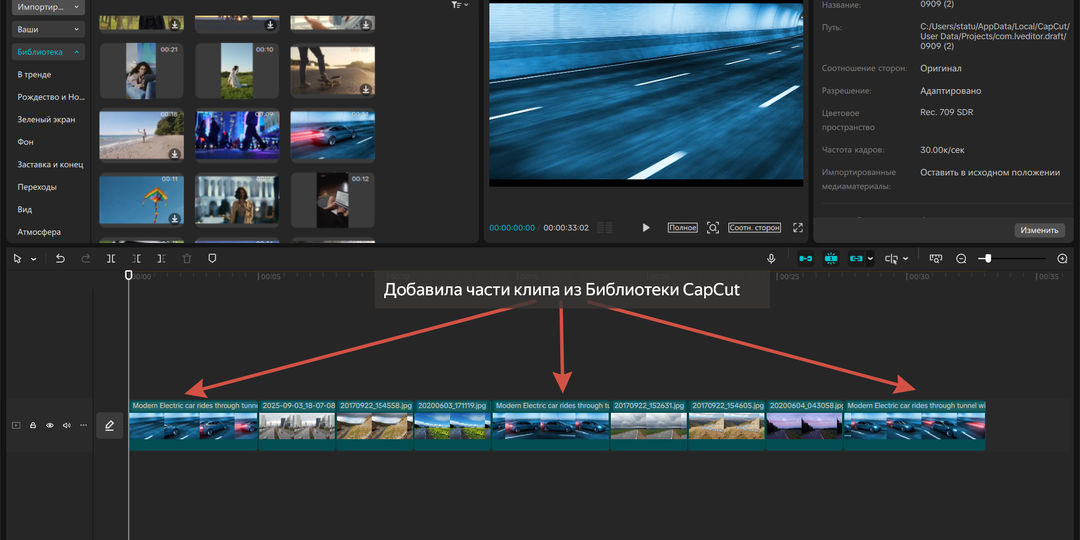1080x540 pixels.
Task: Select the Вид category
Action: click(25, 209)
